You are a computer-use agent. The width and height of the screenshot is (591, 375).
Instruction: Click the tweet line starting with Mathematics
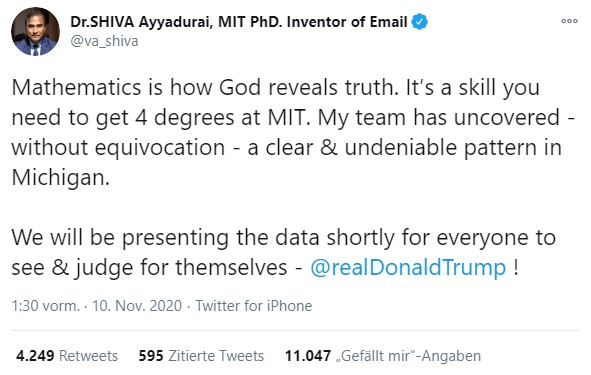coord(276,87)
